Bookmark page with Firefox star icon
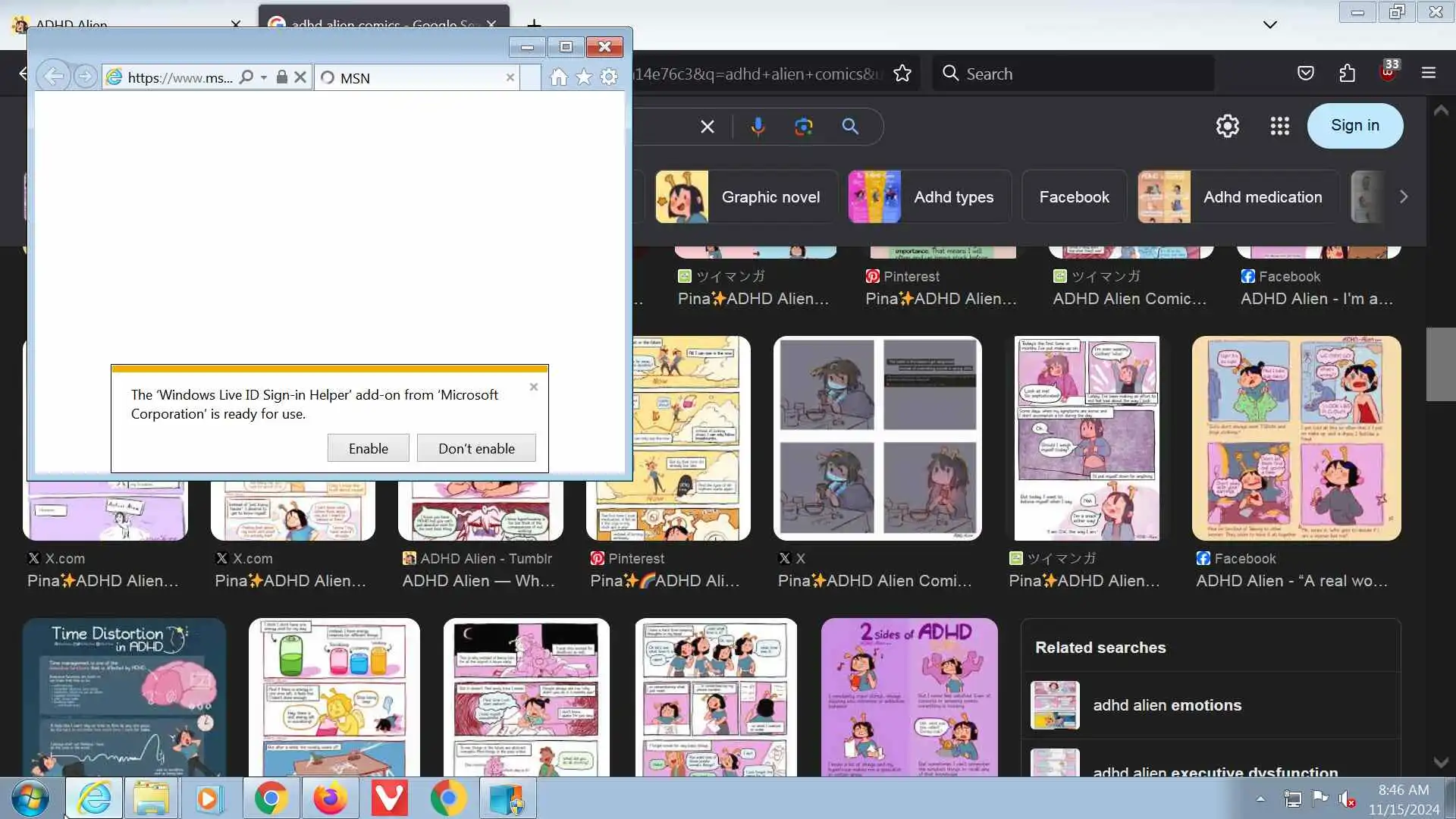The width and height of the screenshot is (1456, 819). click(902, 74)
